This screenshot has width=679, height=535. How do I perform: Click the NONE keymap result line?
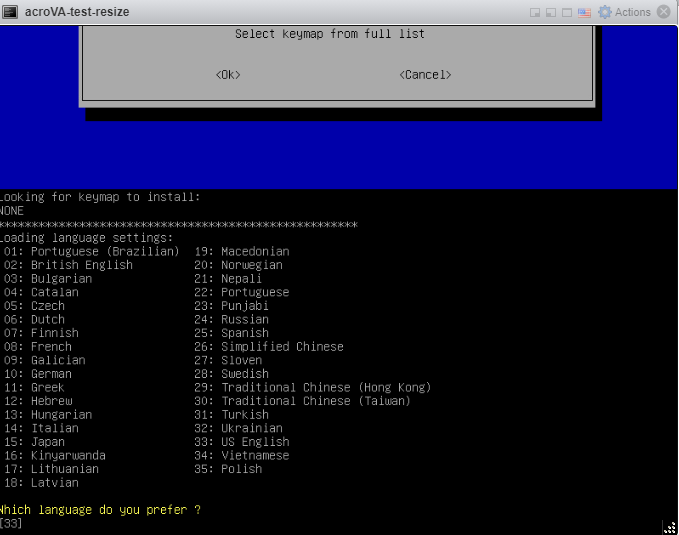(x=12, y=211)
